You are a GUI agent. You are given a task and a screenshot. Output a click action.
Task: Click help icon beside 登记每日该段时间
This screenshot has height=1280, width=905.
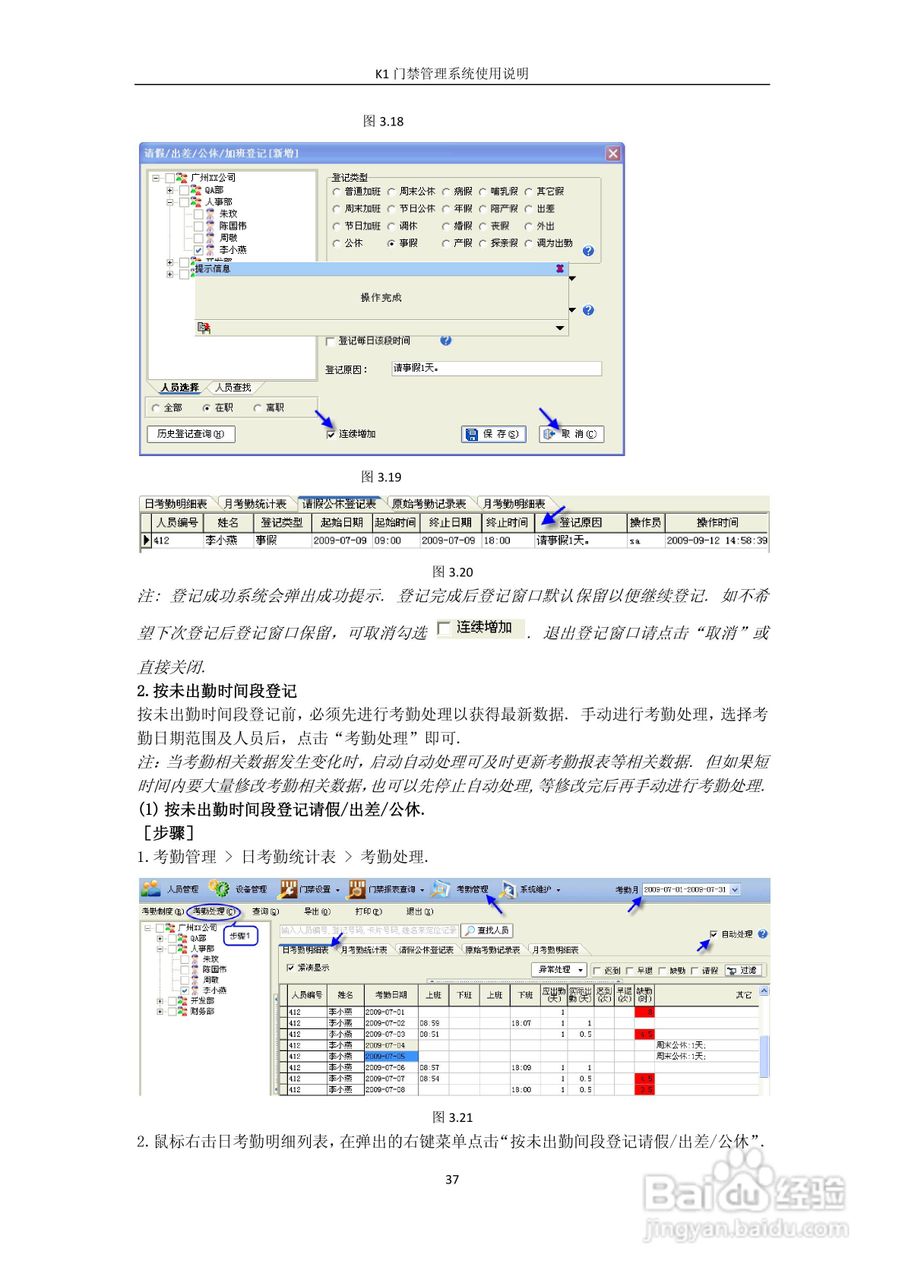[x=445, y=341]
